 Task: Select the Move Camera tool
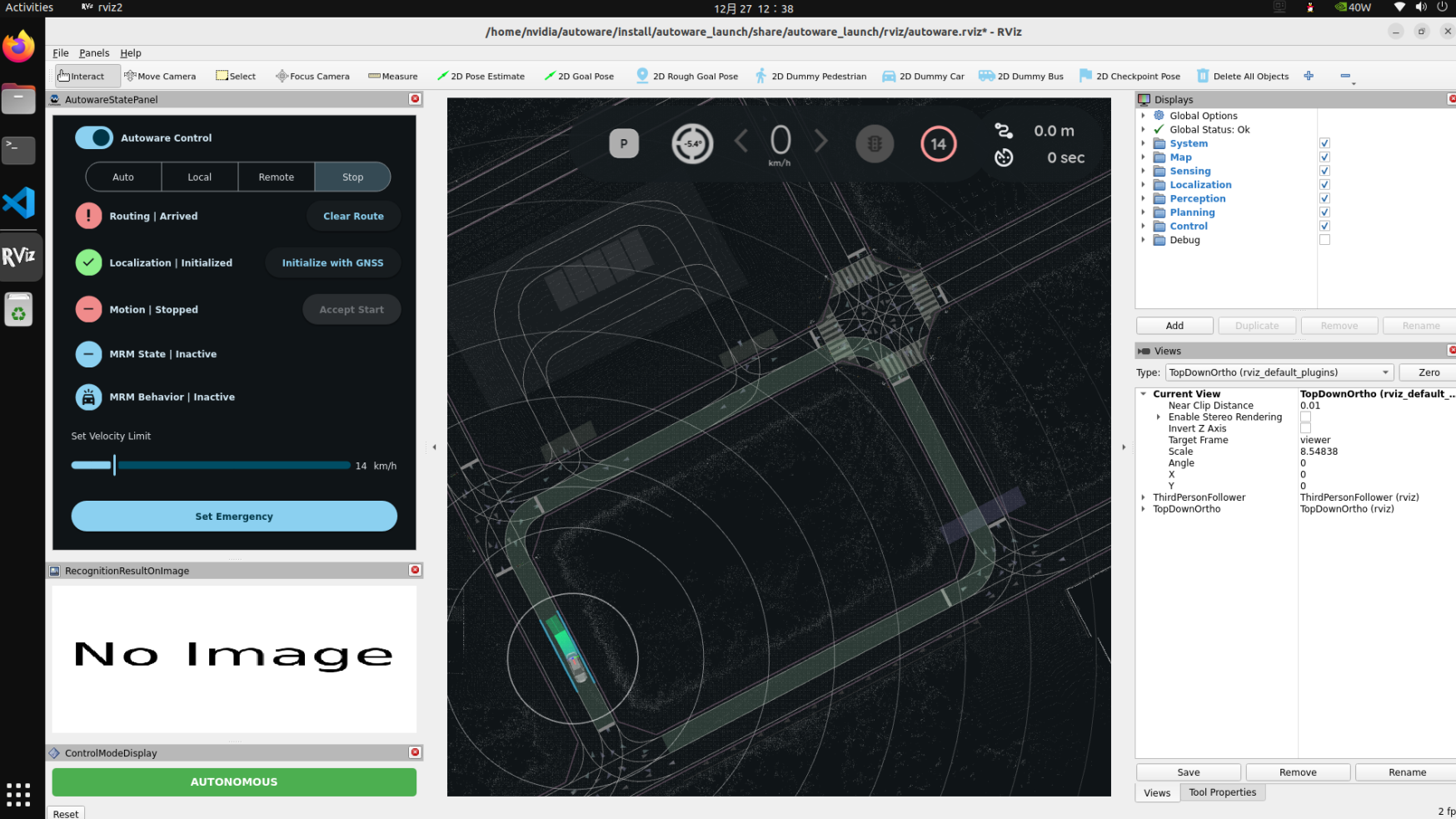[160, 75]
